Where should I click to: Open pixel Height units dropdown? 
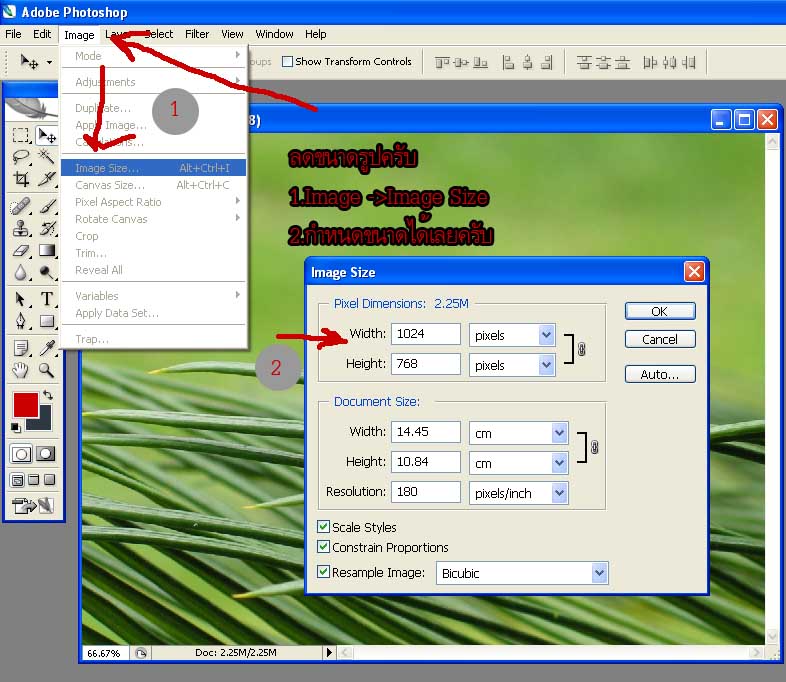pos(546,365)
